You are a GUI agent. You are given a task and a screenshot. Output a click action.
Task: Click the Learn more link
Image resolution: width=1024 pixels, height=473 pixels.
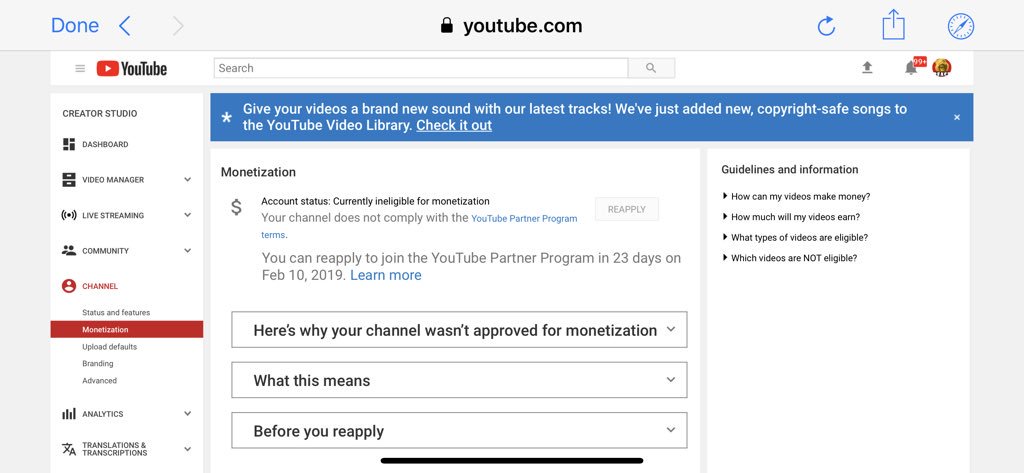point(386,276)
